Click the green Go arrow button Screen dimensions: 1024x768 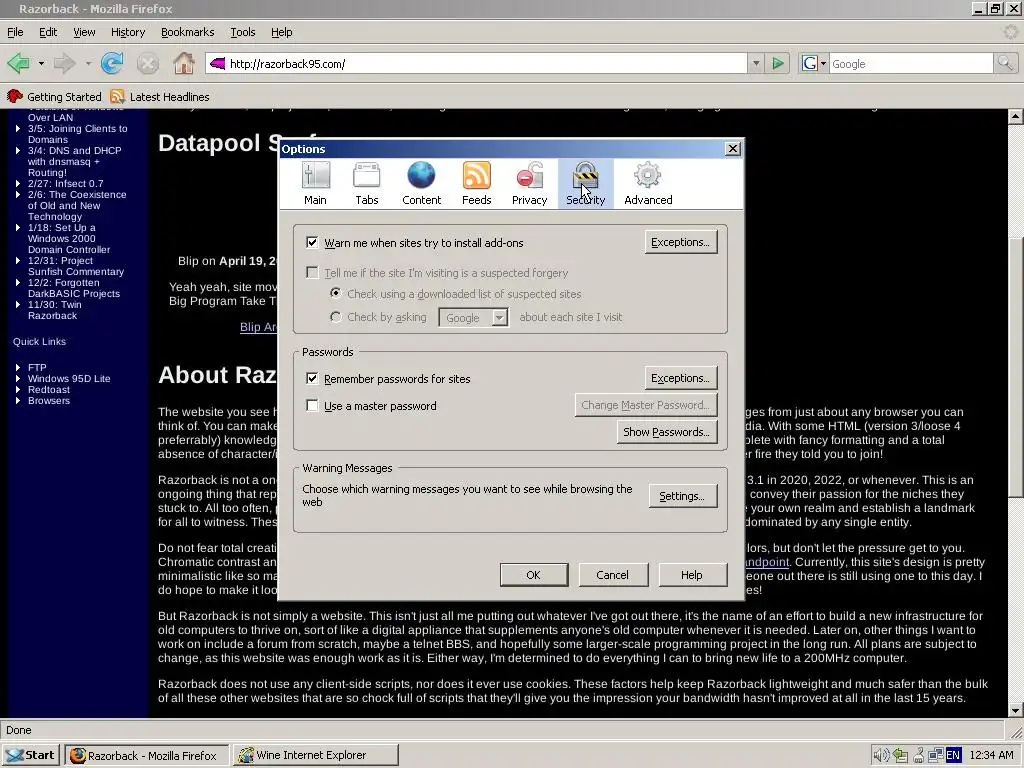778,63
